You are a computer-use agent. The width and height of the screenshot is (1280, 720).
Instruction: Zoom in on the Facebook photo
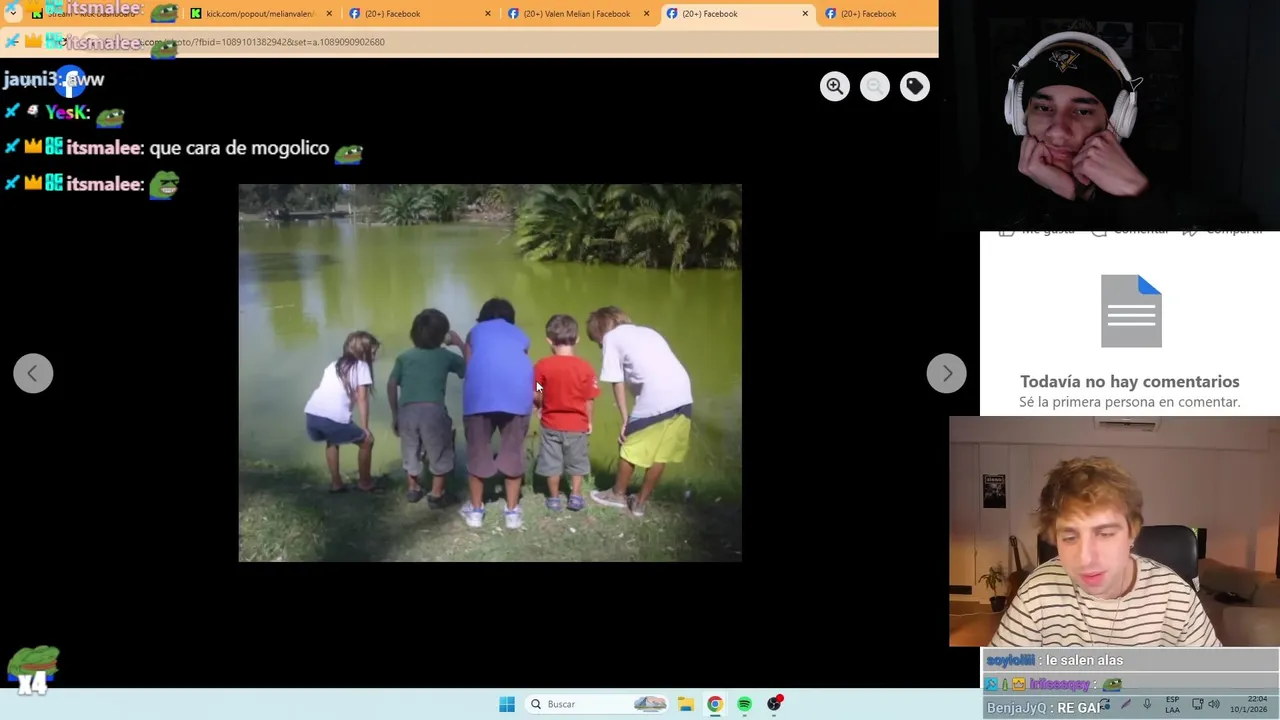point(835,86)
